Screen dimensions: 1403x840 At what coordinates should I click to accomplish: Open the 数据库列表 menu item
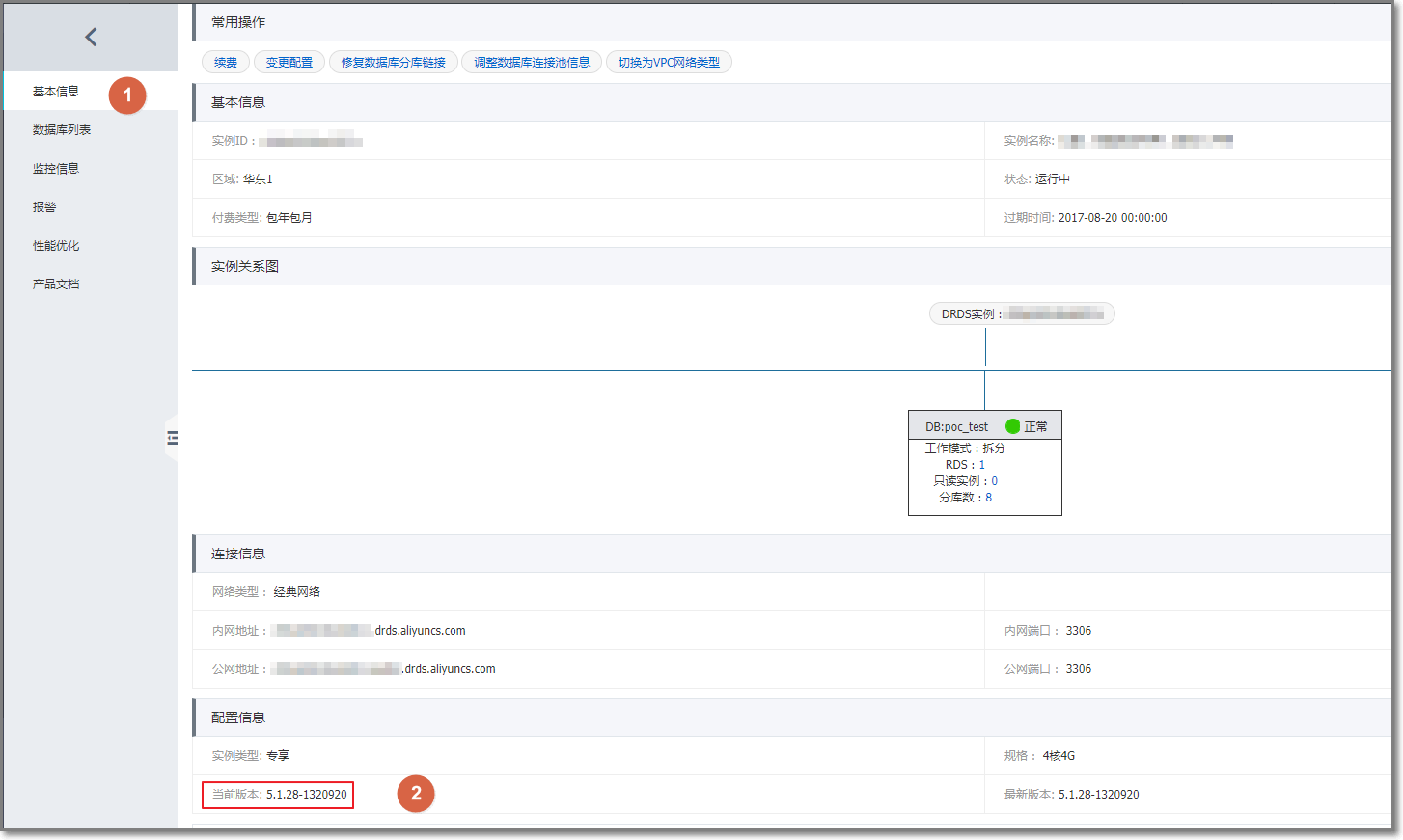(62, 130)
